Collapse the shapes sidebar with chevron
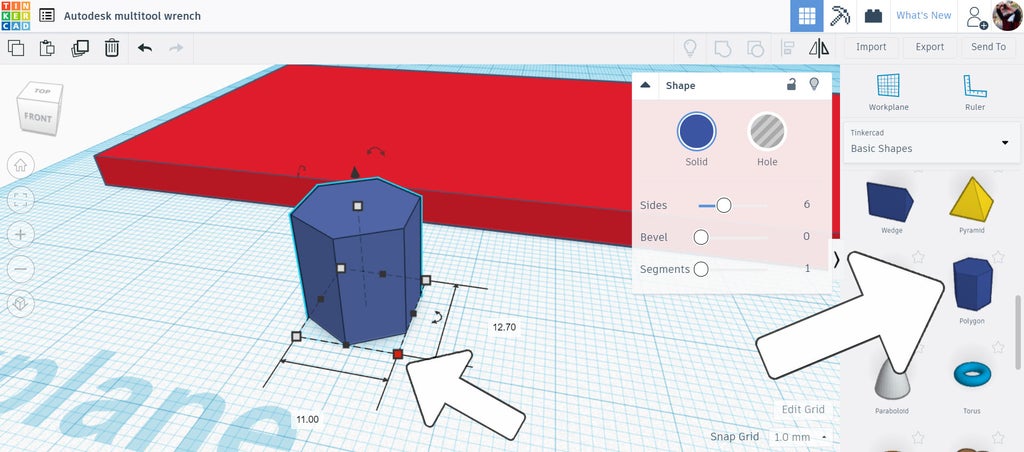 click(837, 259)
